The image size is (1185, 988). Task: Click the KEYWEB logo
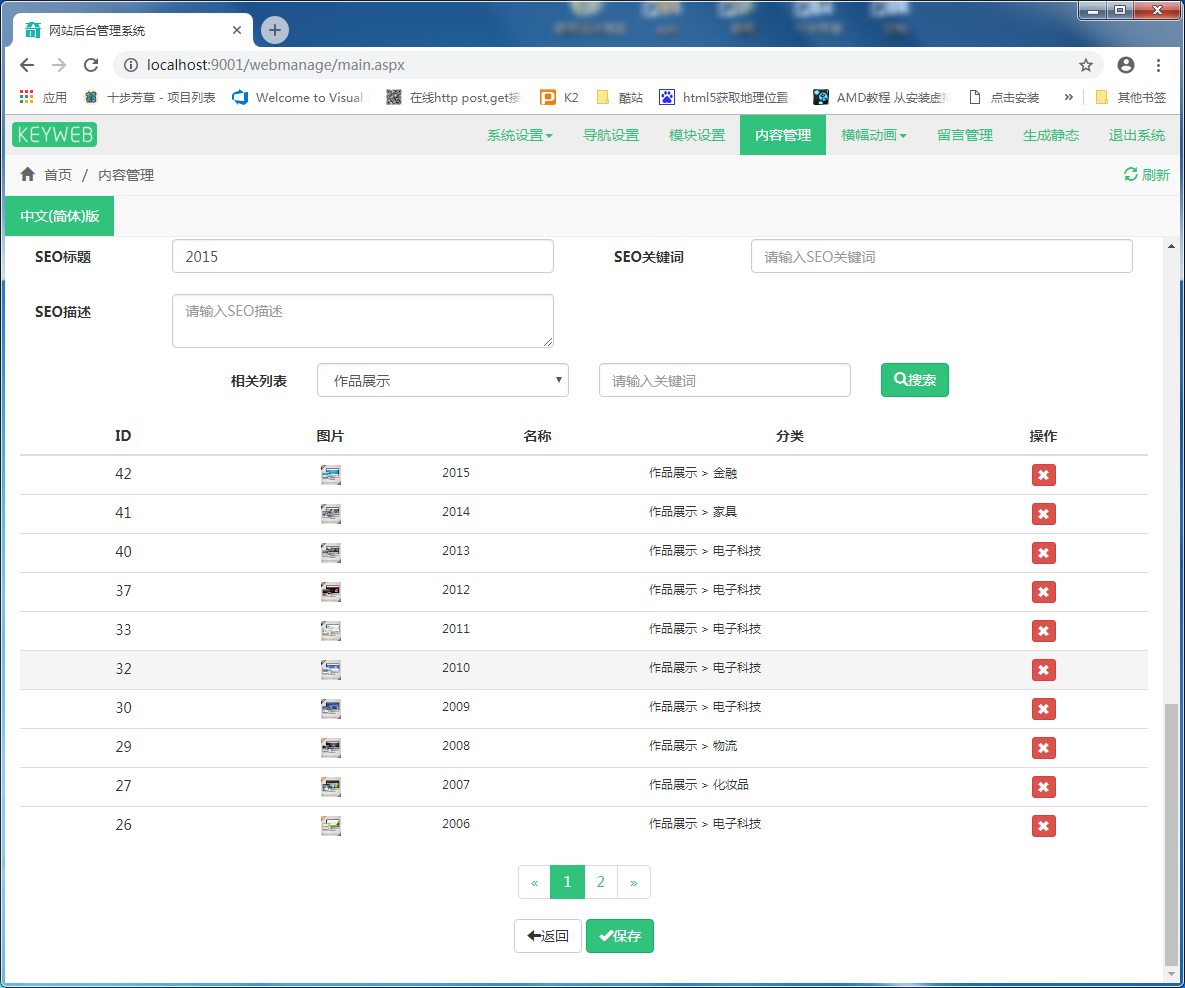(54, 135)
